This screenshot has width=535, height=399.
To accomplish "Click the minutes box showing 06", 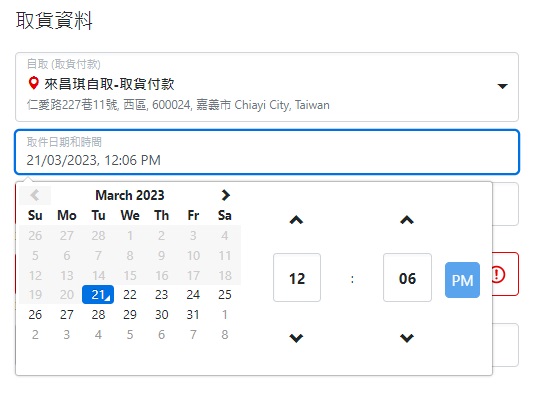I will (x=407, y=277).
